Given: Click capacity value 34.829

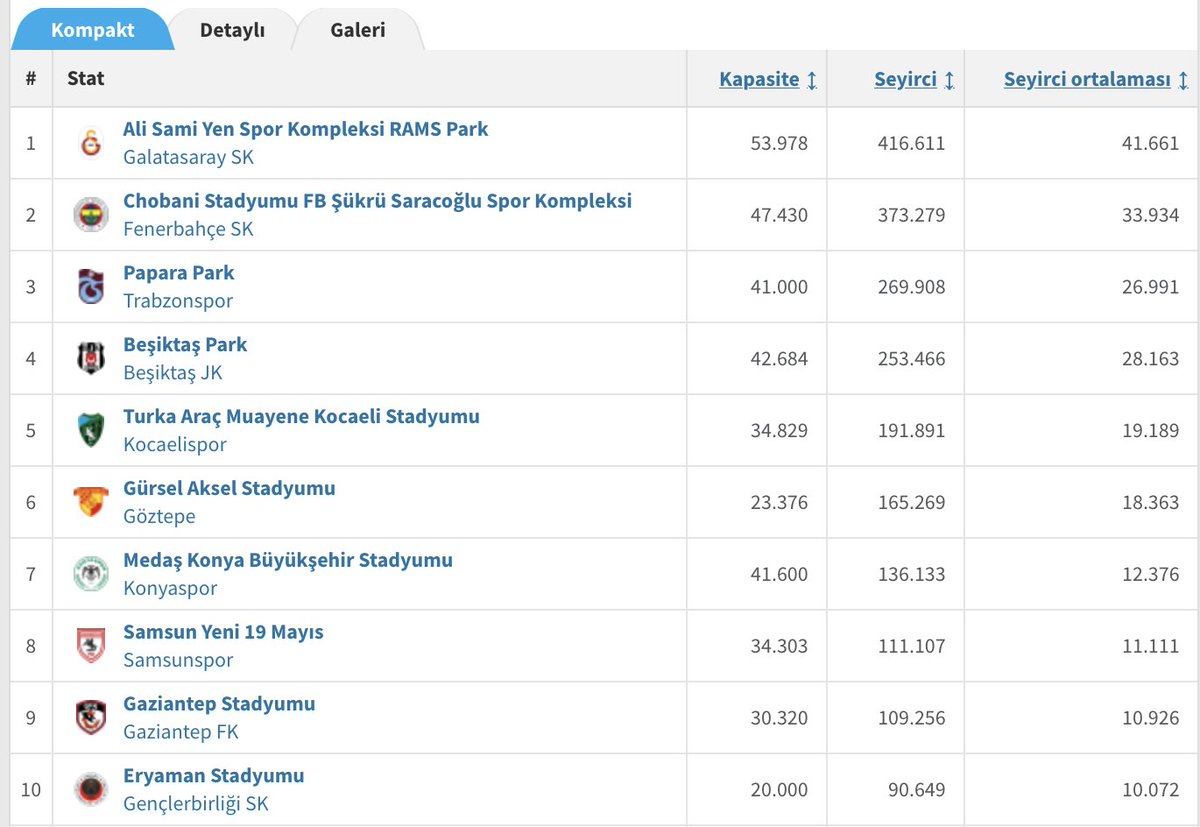Looking at the screenshot, I should pos(779,431).
